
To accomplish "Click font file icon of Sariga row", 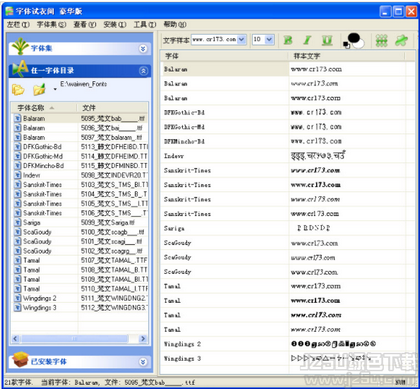I will [x=18, y=222].
